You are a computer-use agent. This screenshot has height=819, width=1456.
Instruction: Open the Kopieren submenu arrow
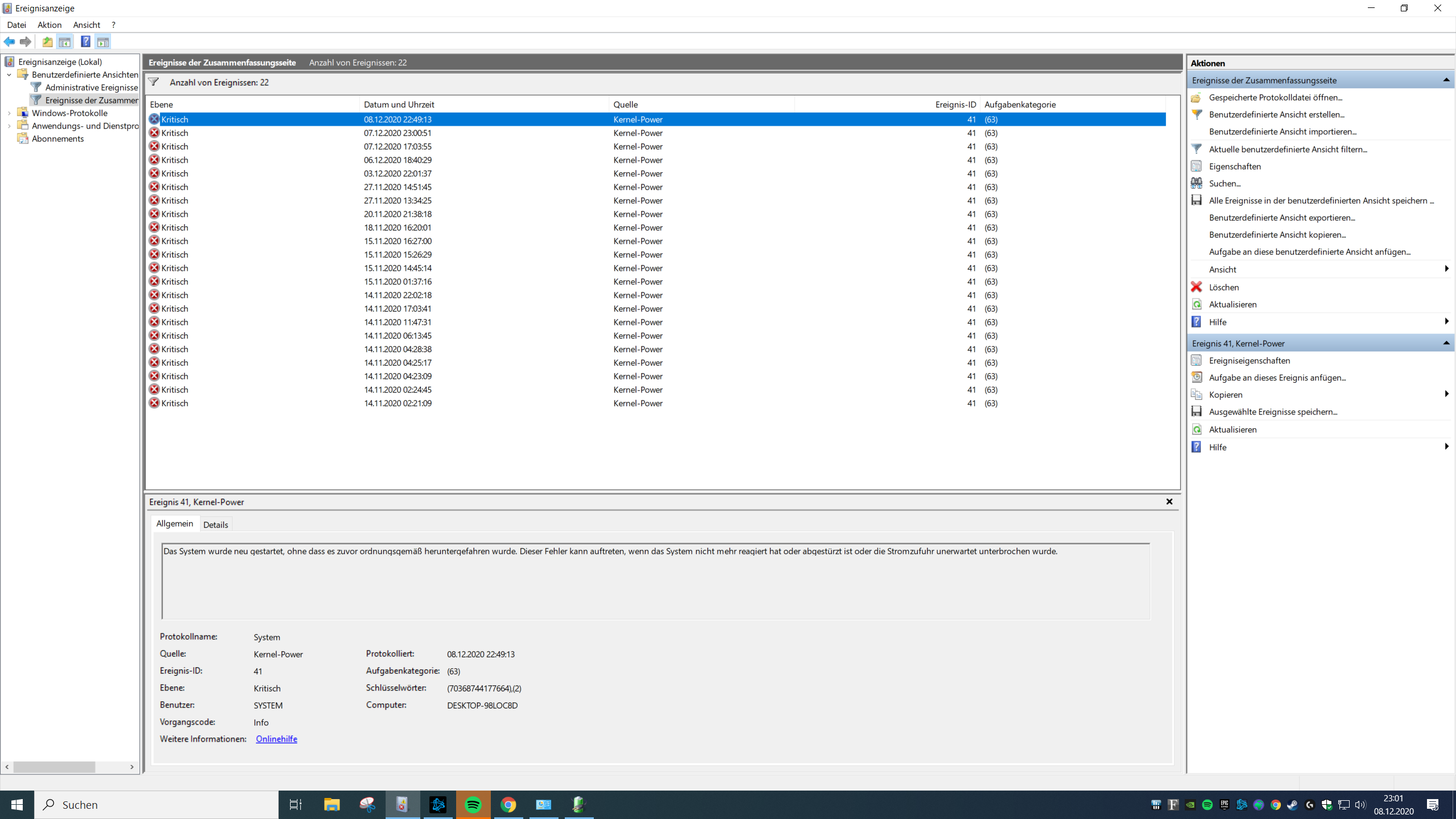pyautogui.click(x=1446, y=394)
